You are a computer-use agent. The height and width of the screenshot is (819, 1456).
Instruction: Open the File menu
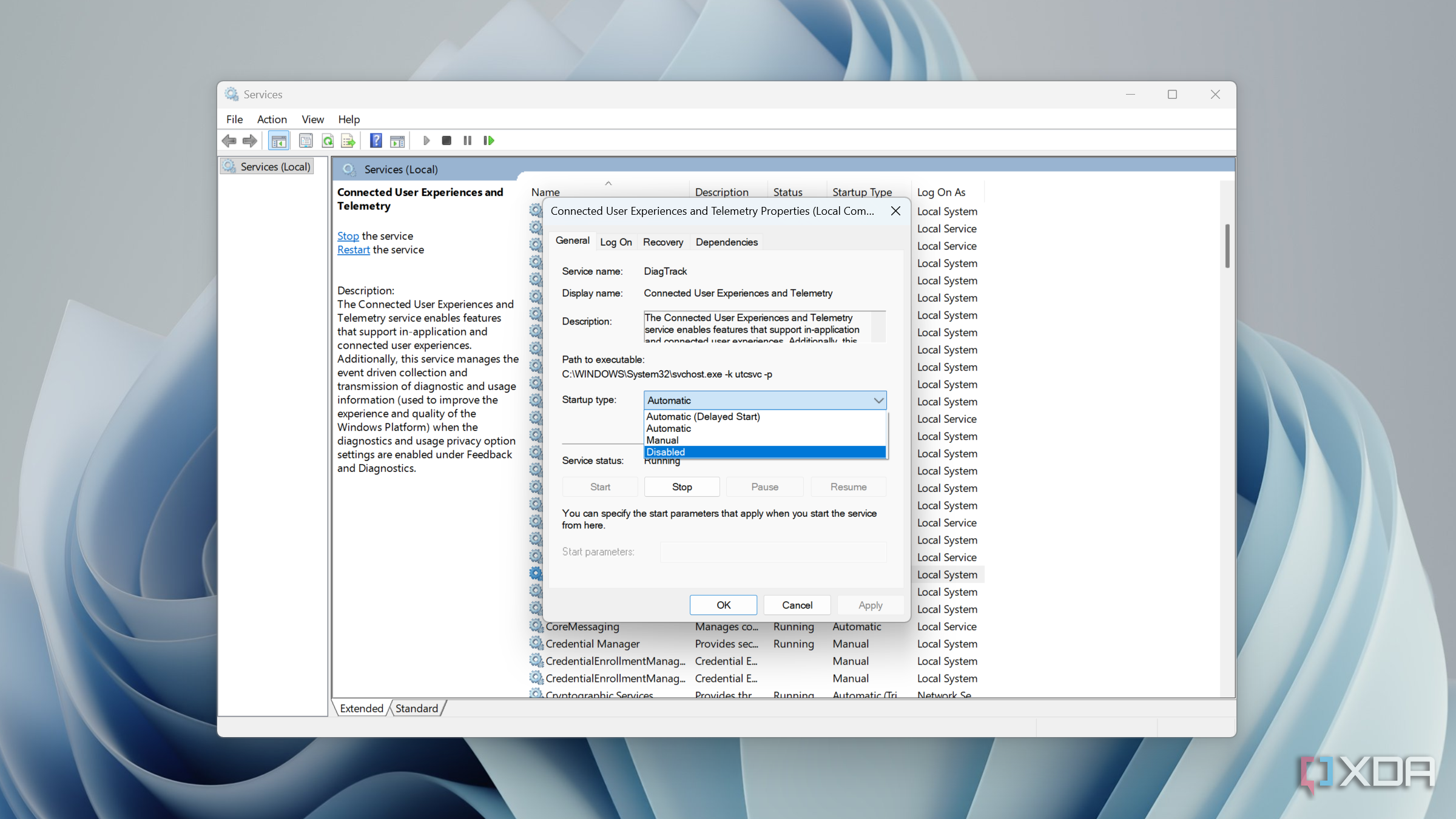(x=235, y=120)
